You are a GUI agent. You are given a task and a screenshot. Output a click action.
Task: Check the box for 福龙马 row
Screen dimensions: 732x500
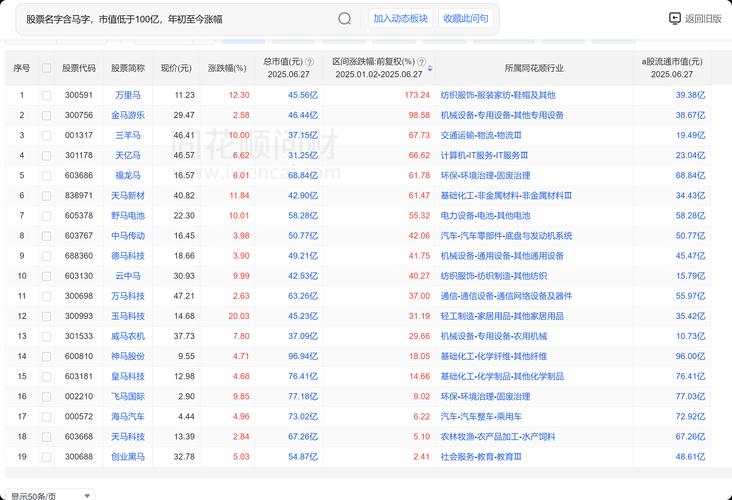click(46, 176)
